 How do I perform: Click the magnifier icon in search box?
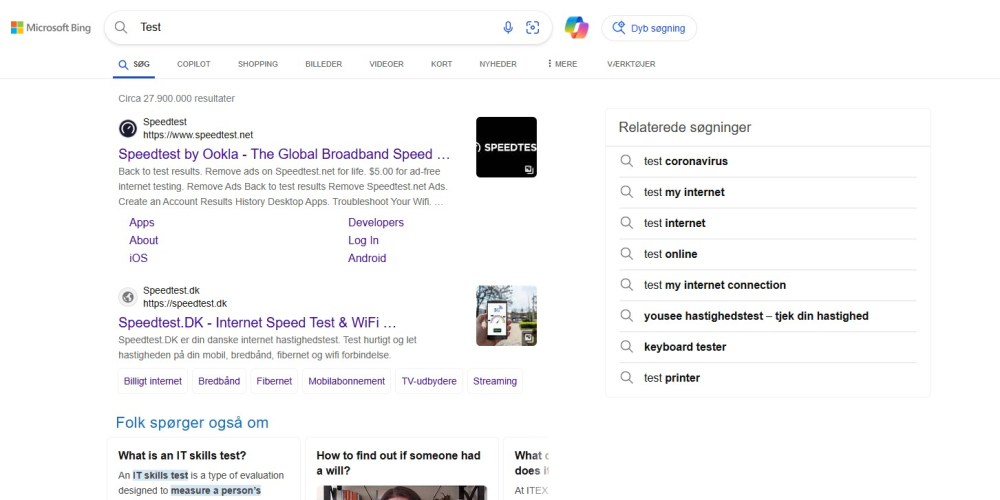(121, 28)
